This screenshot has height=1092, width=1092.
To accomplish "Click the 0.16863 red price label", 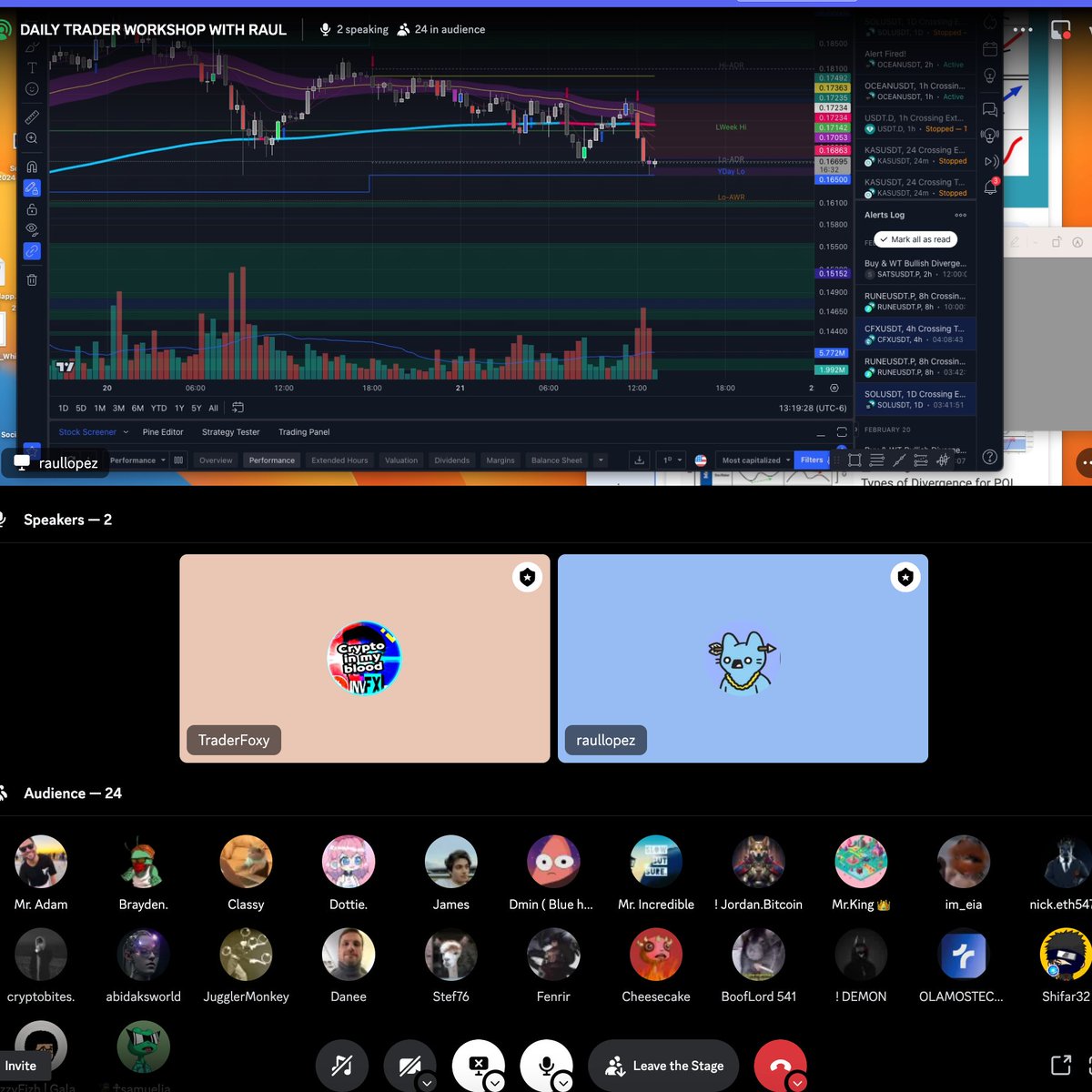I will [833, 150].
